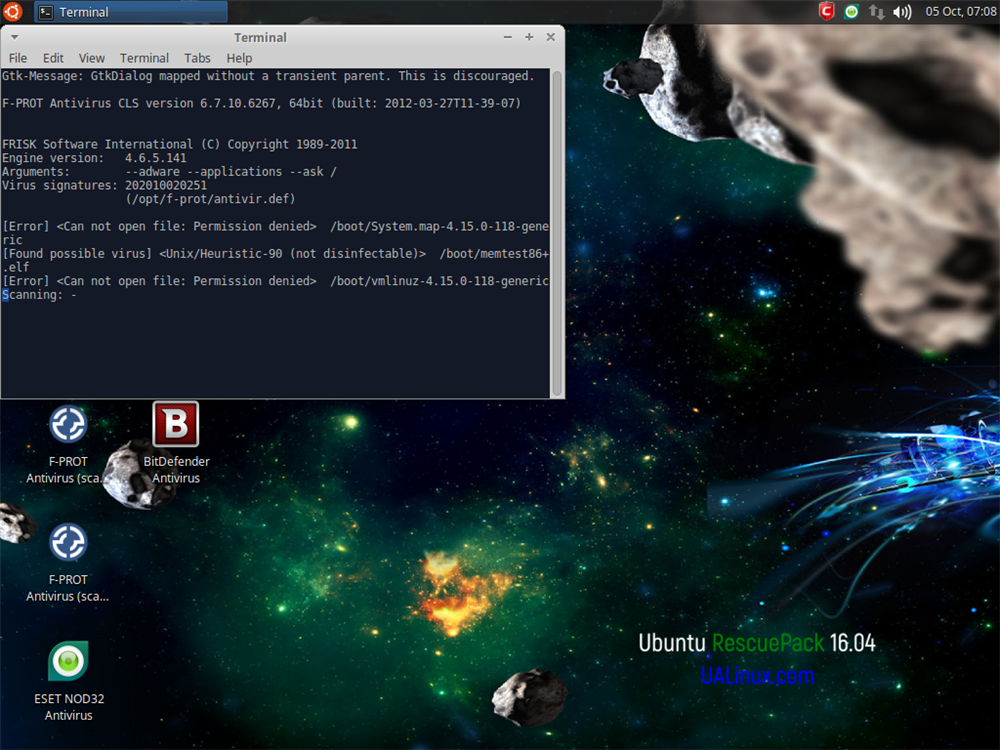1000x750 pixels.
Task: Click the vmlinuz permission denied error line
Action: pos(275,281)
